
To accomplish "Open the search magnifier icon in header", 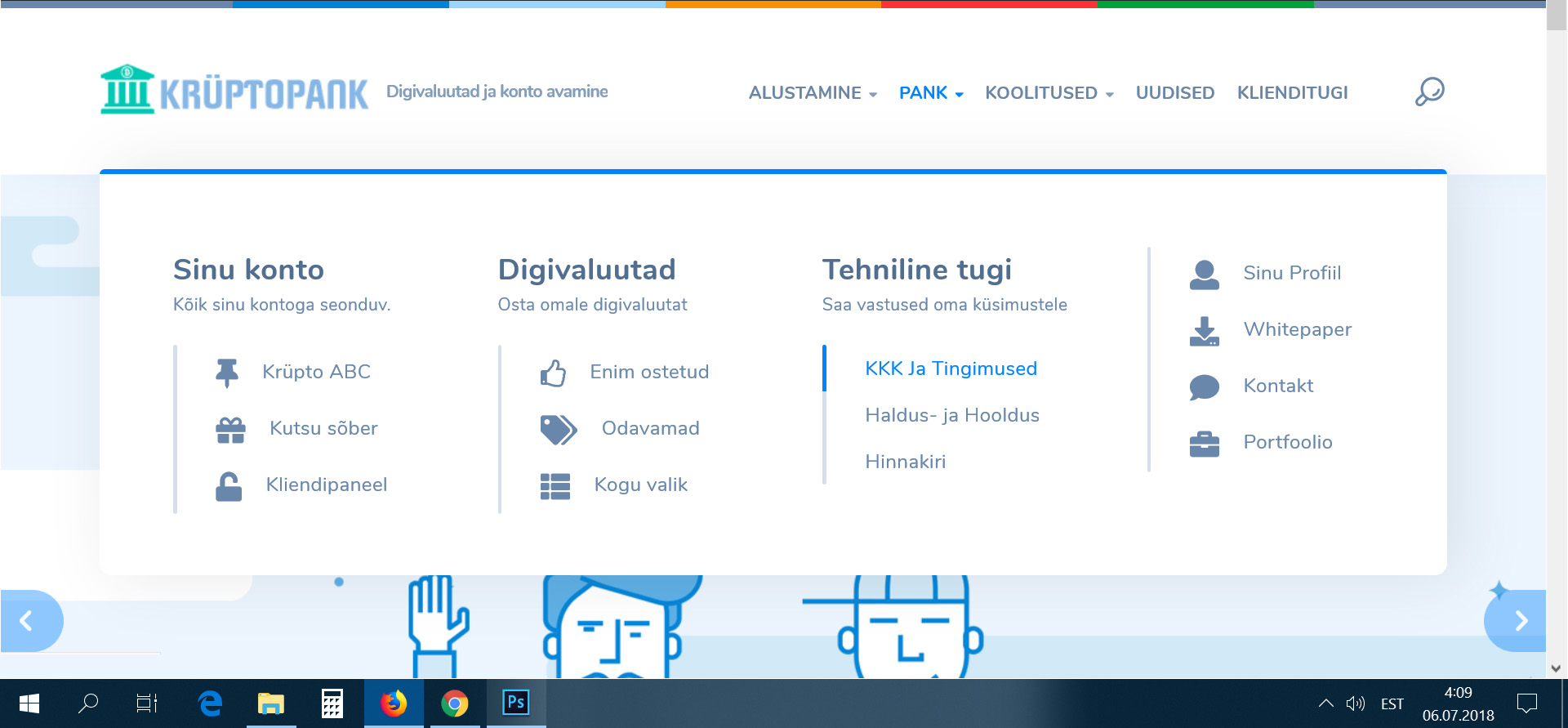I will tap(1429, 92).
